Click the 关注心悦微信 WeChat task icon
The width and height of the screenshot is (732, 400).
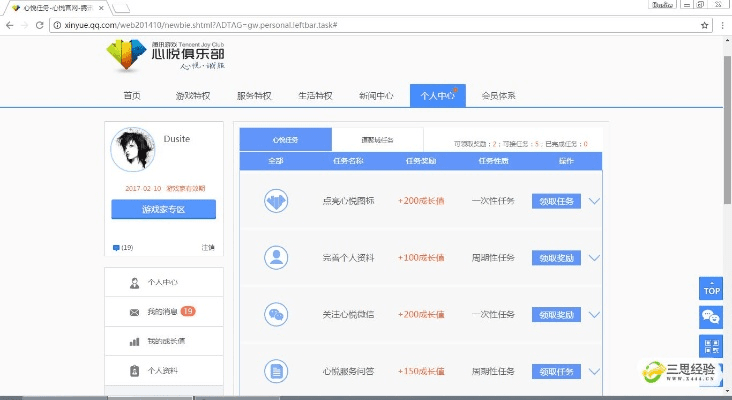click(276, 315)
